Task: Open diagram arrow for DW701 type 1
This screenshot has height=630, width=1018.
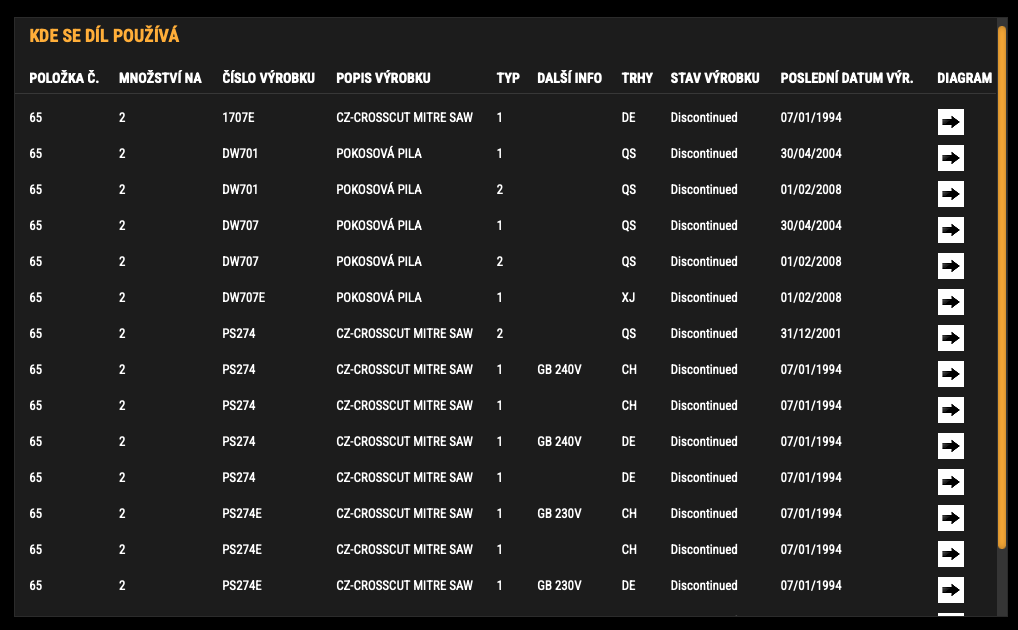Action: 950,158
